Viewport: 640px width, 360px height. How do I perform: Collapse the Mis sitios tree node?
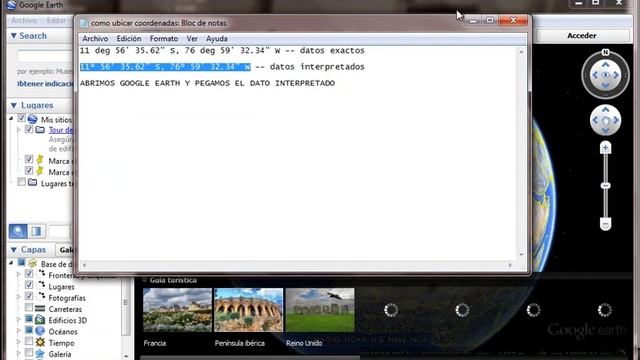coord(11,119)
